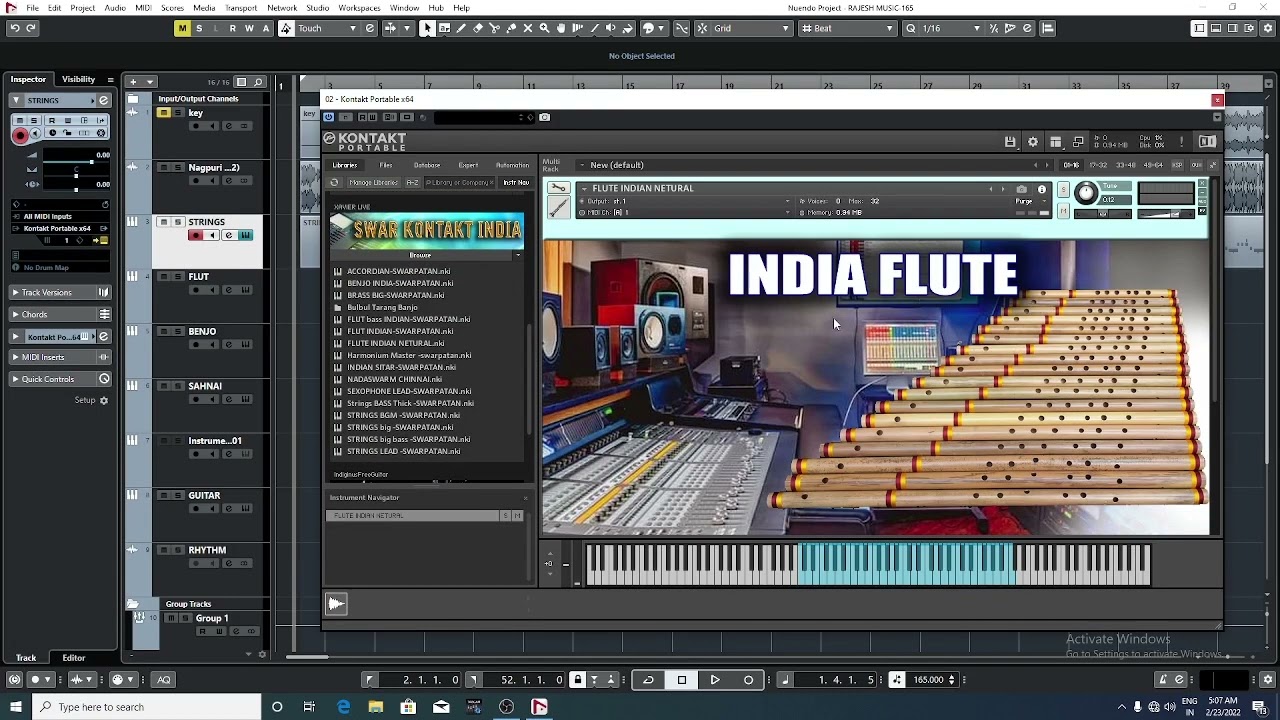Mute the key track
This screenshot has height=720, width=1280.
[163, 113]
